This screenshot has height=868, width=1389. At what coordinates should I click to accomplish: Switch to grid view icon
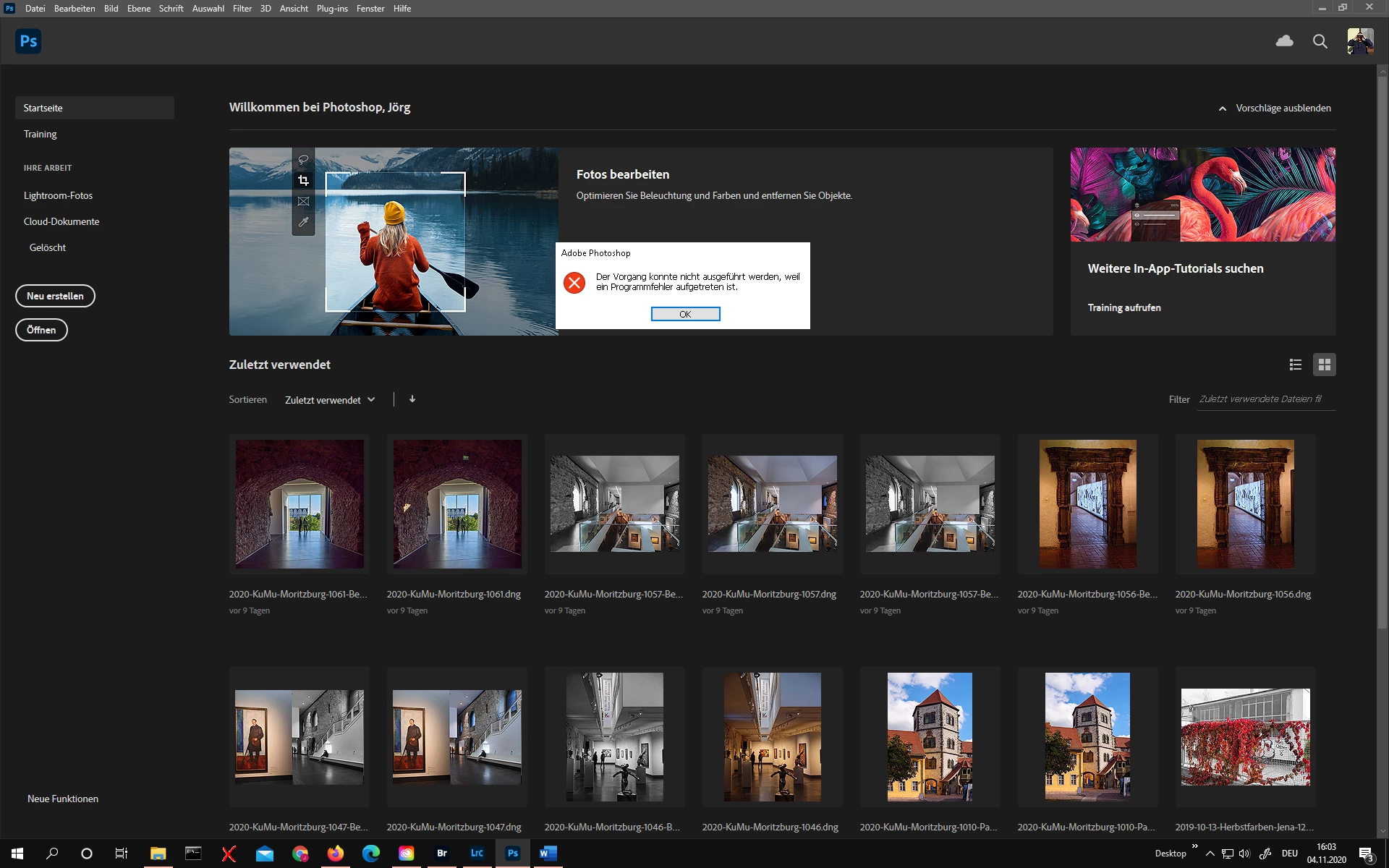pos(1324,365)
